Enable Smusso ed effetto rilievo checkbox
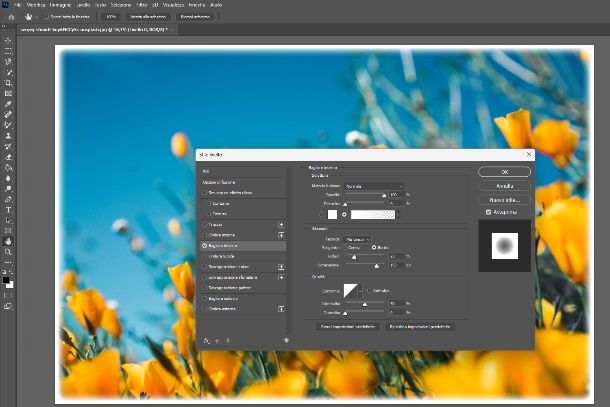The height and width of the screenshot is (407, 610). click(x=205, y=193)
